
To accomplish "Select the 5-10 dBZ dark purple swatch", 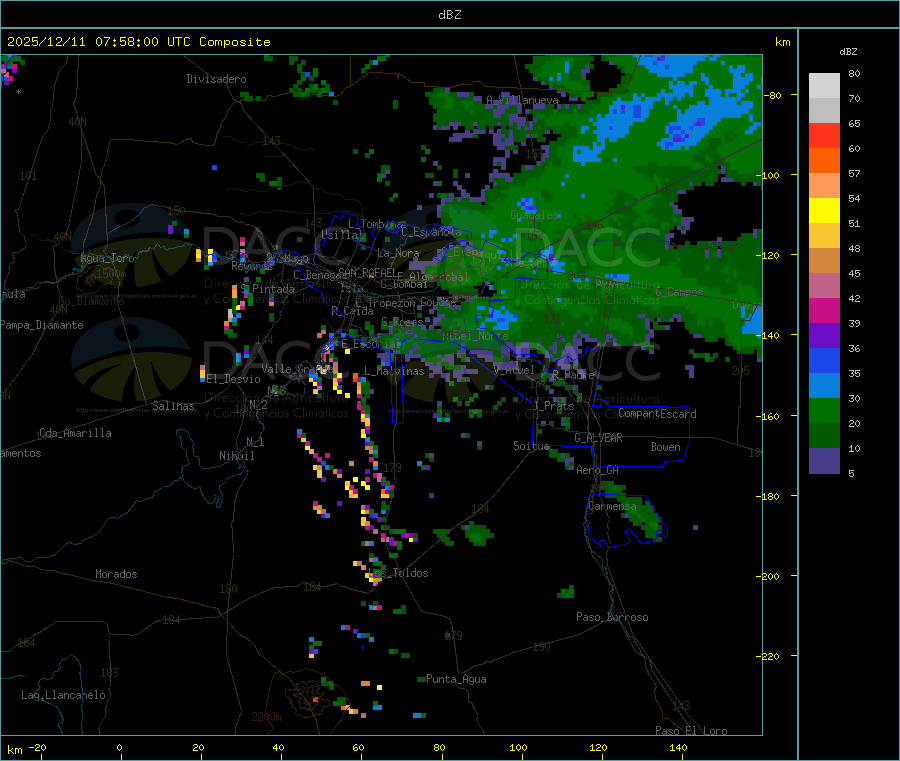I will [824, 461].
